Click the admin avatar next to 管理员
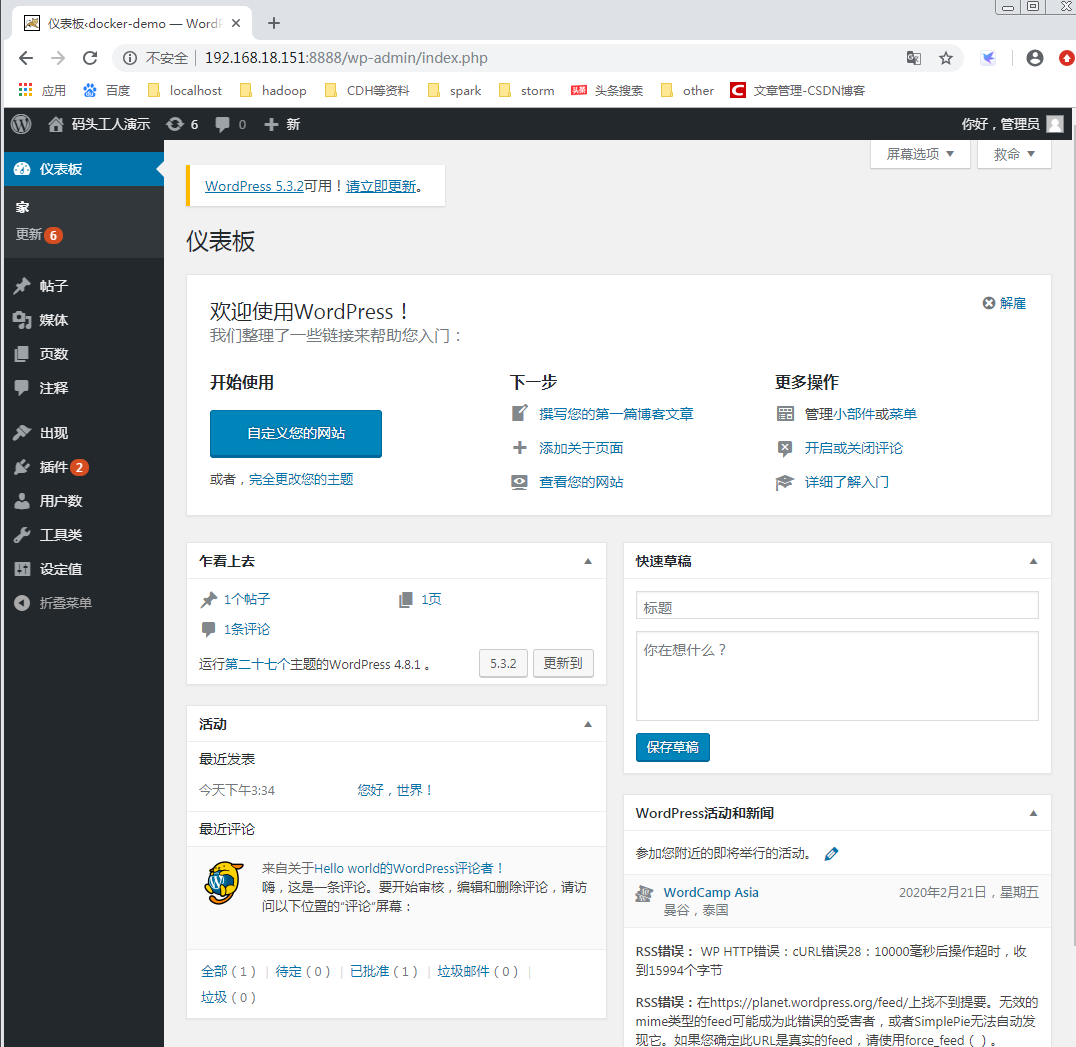Viewport: 1076px width, 1047px height. (x=1055, y=124)
